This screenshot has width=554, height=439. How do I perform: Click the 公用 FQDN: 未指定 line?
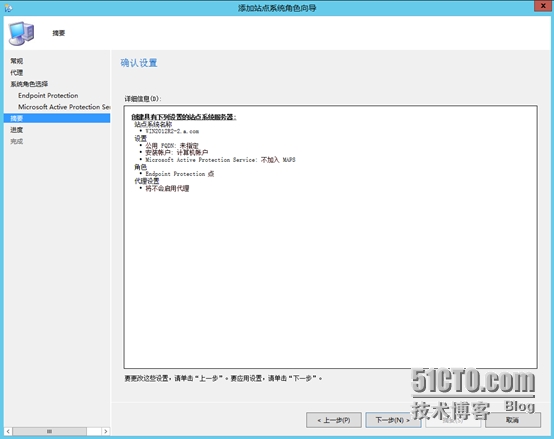pos(172,145)
